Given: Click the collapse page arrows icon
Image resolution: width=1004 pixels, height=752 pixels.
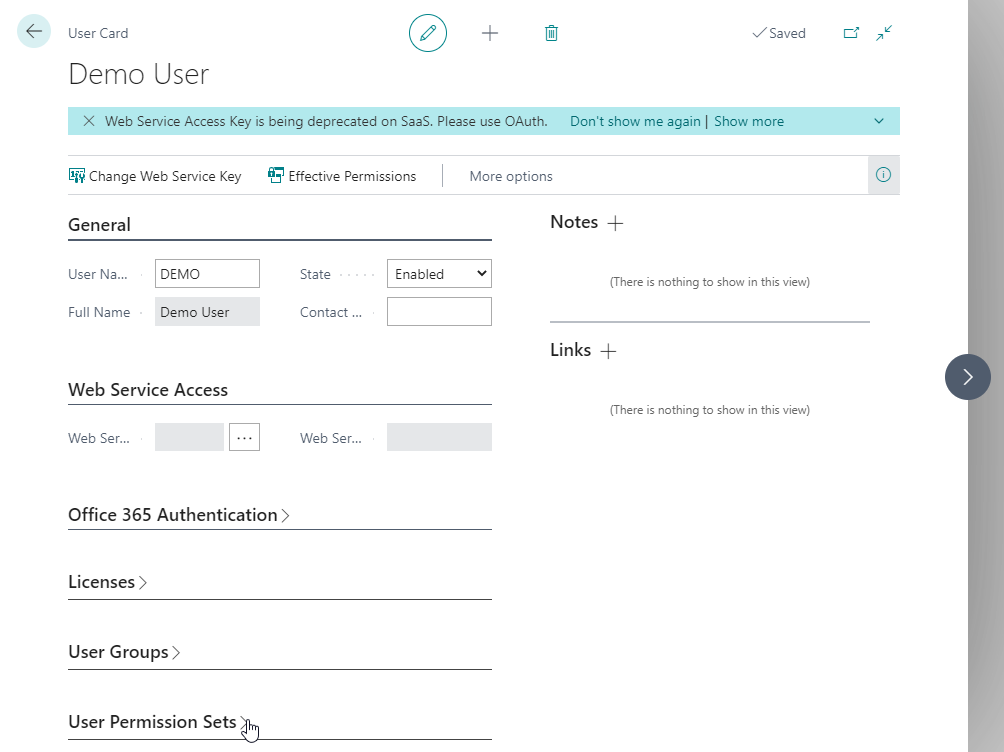Looking at the screenshot, I should 884,33.
